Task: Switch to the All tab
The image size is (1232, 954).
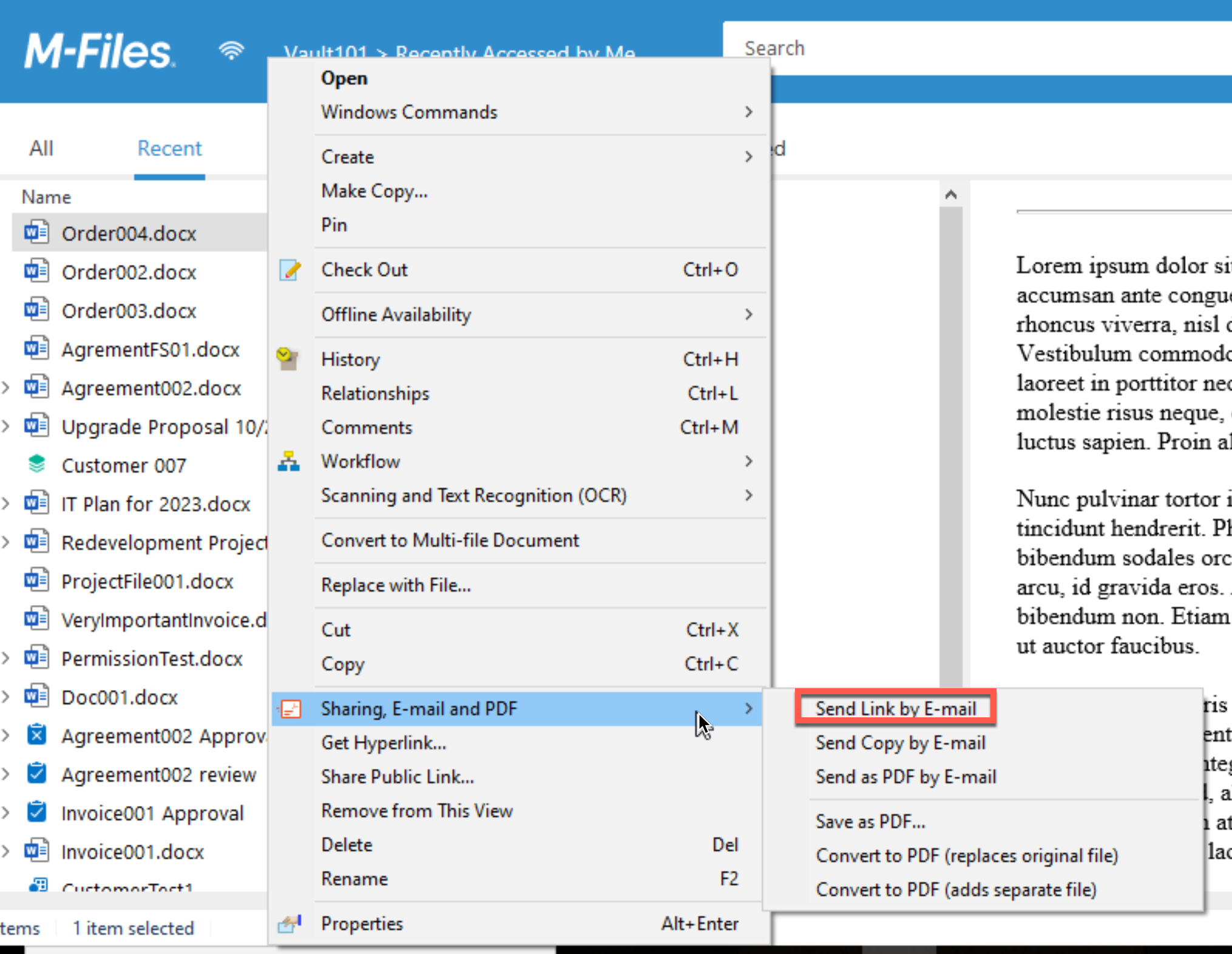Action: (x=41, y=148)
